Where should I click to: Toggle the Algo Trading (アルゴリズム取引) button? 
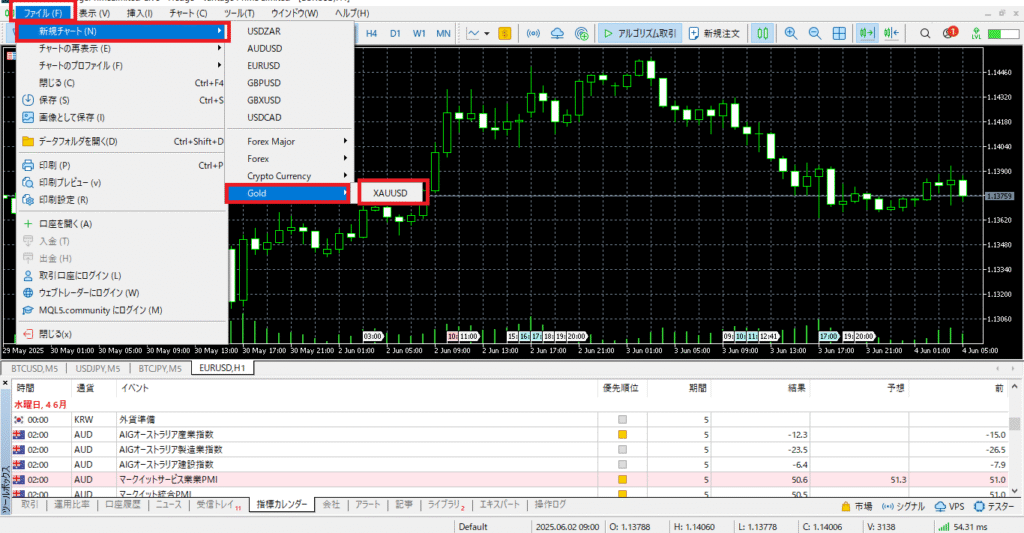point(638,33)
